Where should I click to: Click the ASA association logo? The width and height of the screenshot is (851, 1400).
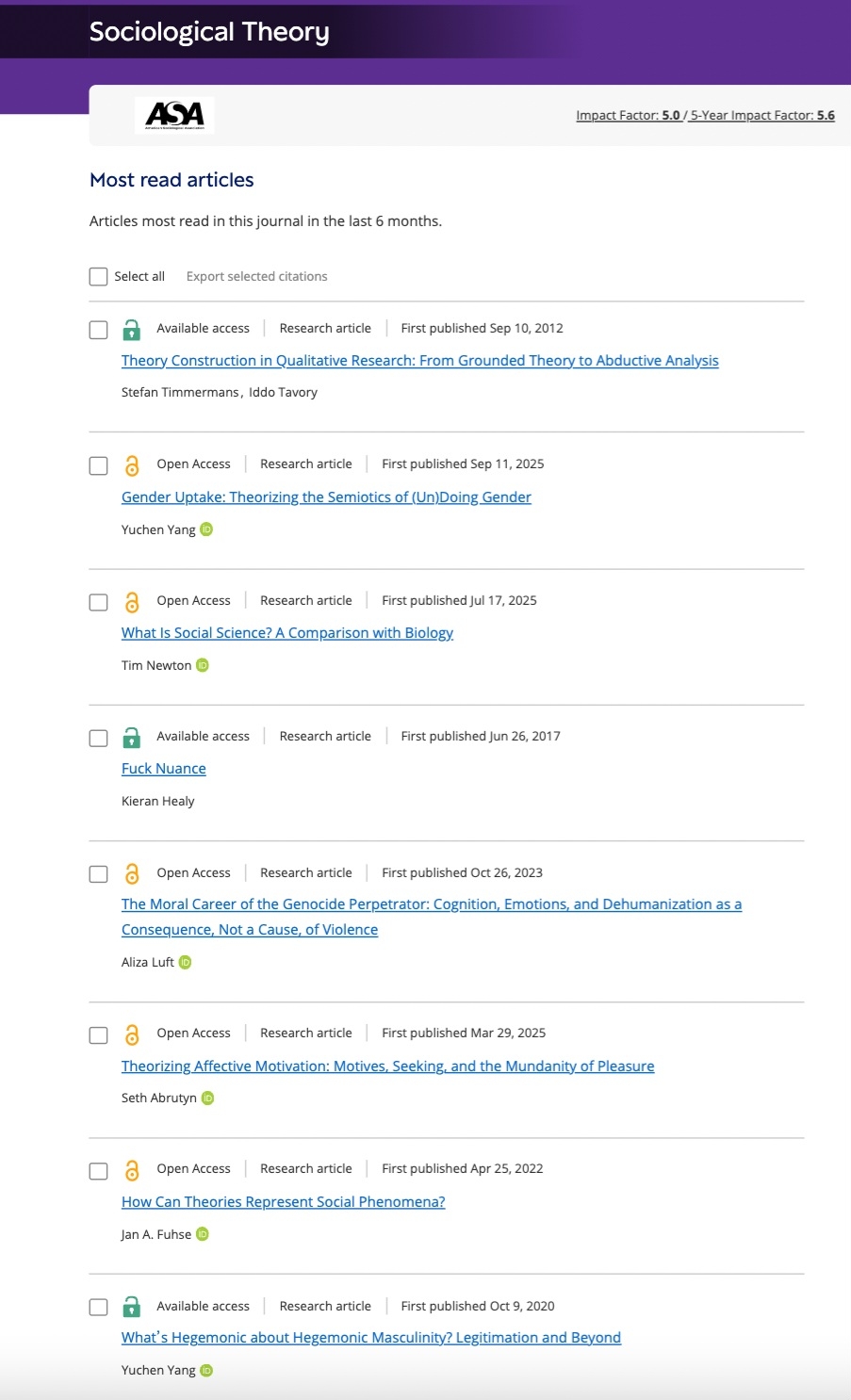(x=174, y=115)
